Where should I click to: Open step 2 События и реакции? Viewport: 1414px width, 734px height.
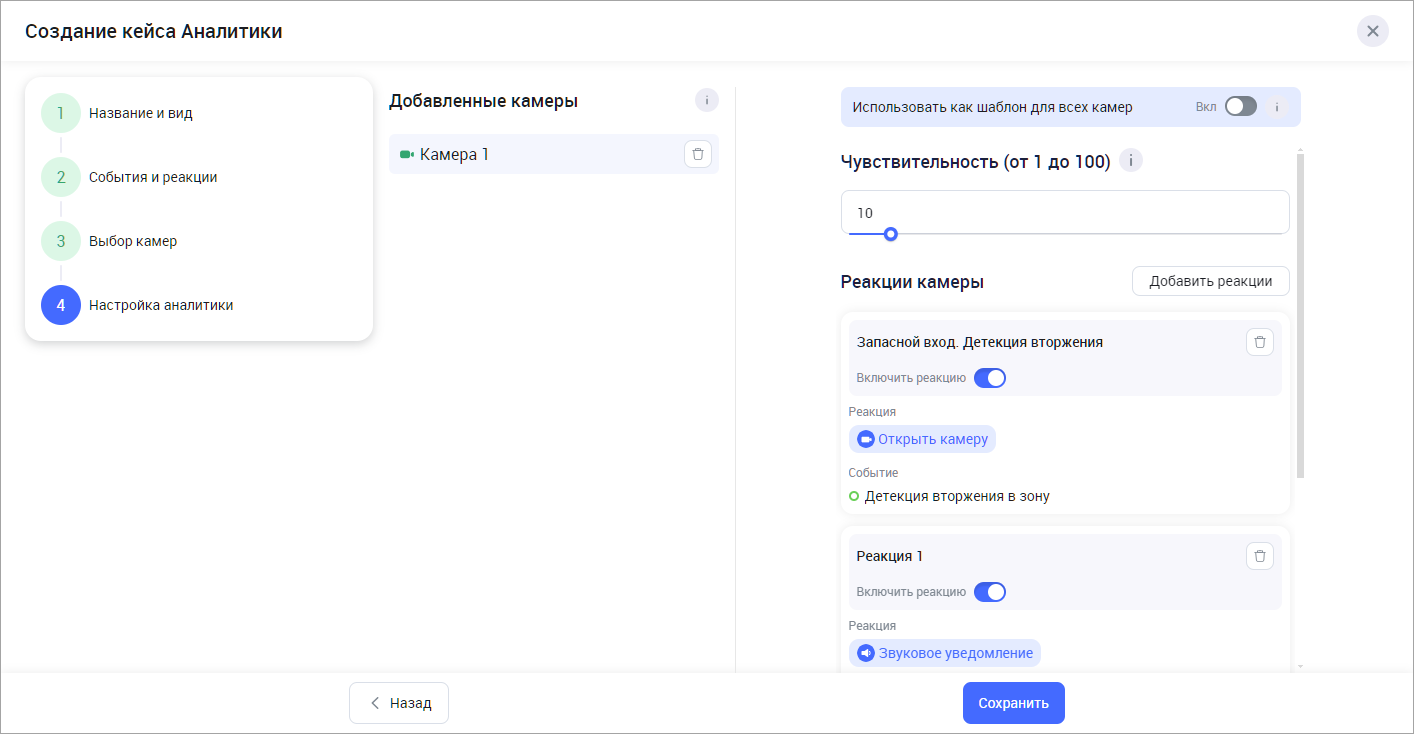(x=61, y=177)
